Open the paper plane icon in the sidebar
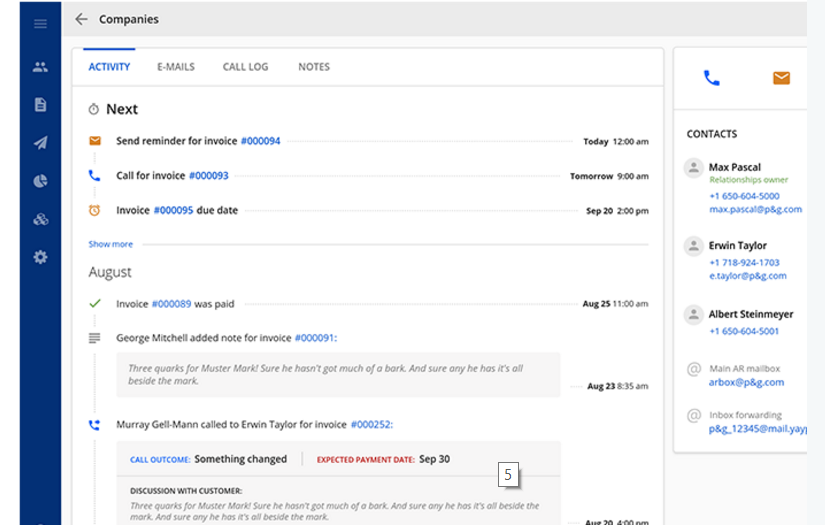The width and height of the screenshot is (825, 525). pos(41,143)
